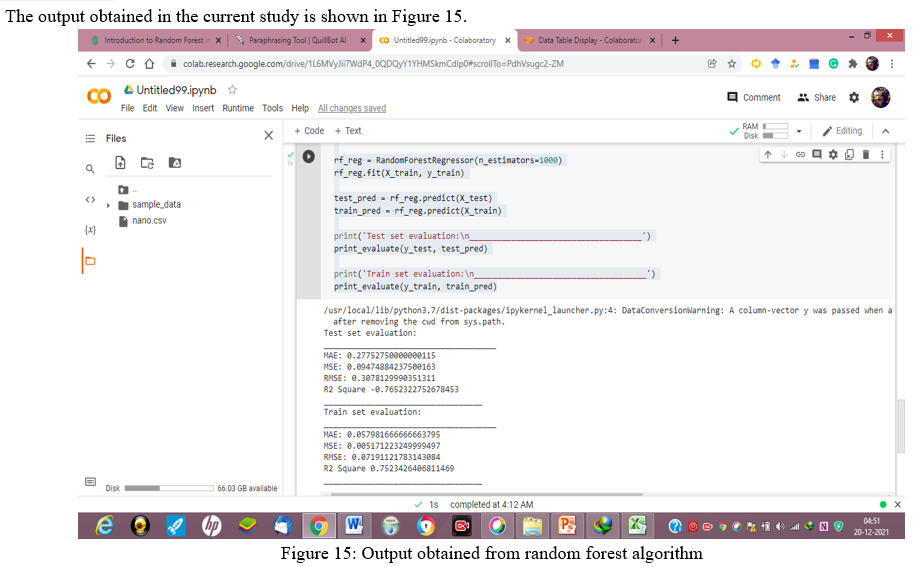Move cell up arrow
Screen dimensions: 921x567
[768, 155]
